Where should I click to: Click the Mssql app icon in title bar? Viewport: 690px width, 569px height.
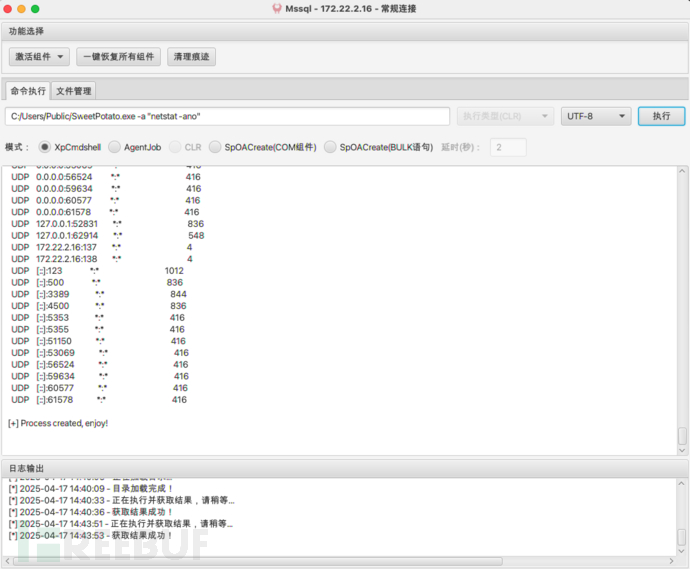tap(276, 8)
